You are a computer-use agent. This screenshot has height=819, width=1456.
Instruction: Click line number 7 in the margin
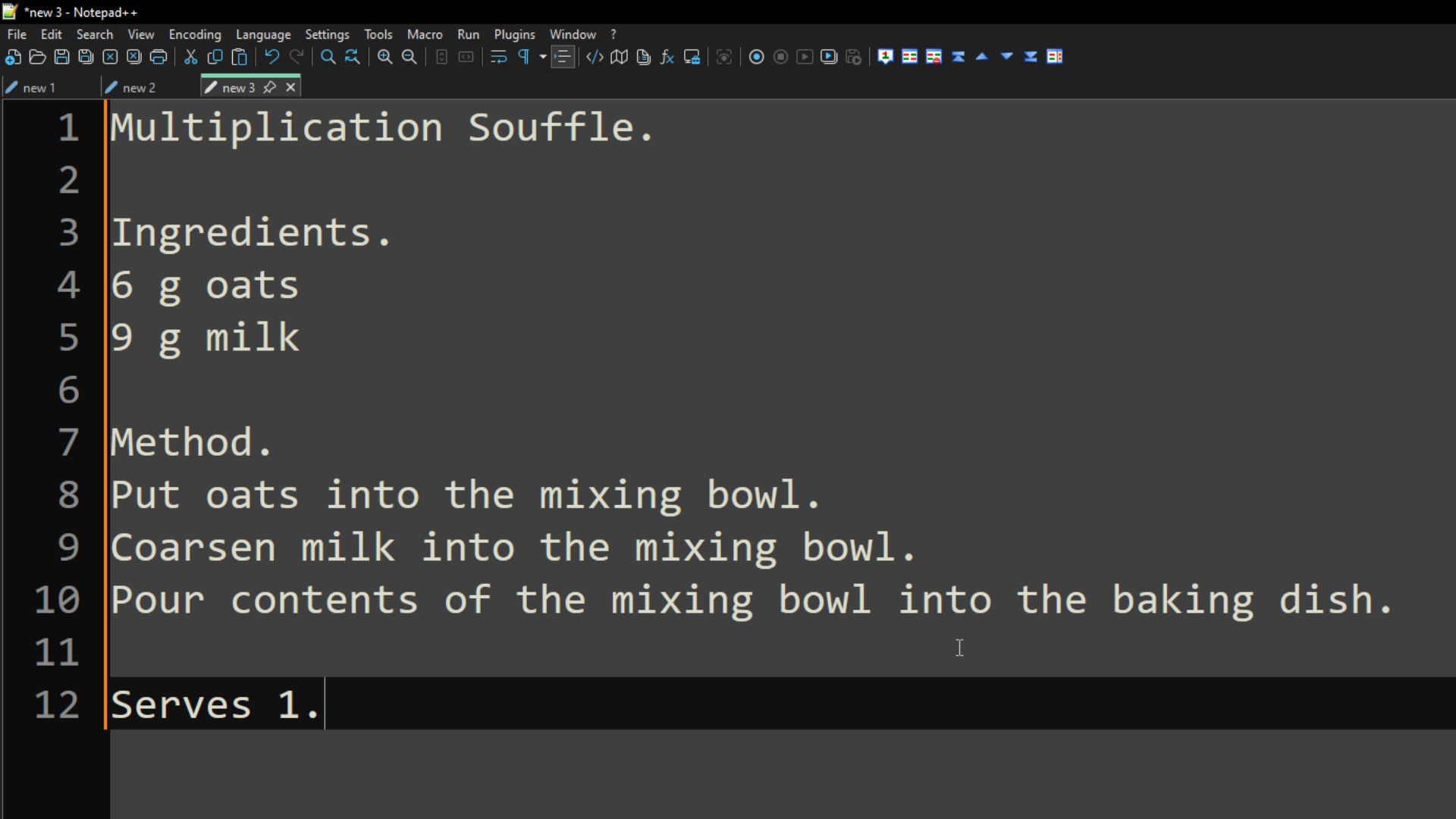[x=68, y=443]
